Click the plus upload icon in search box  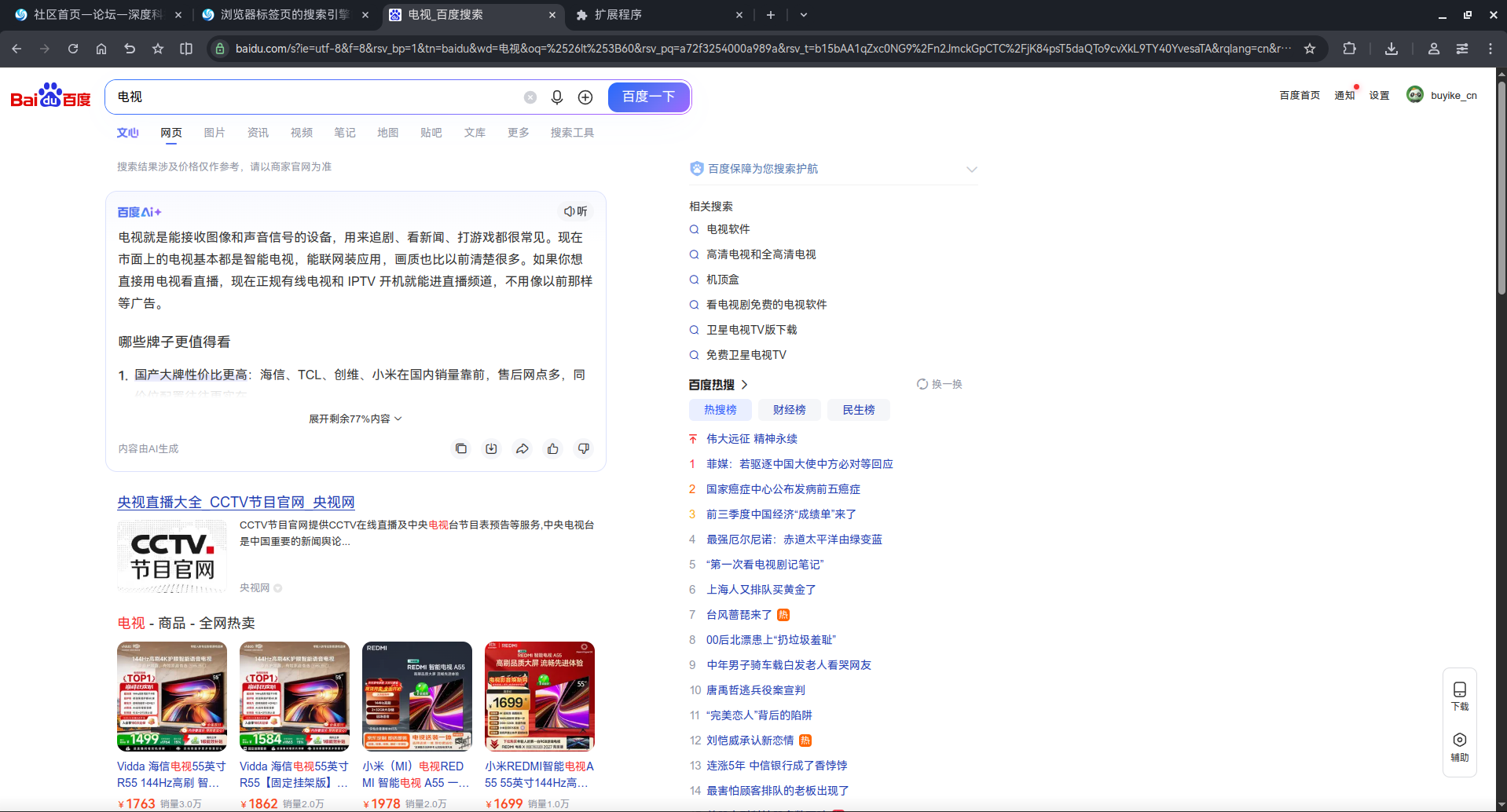(585, 97)
